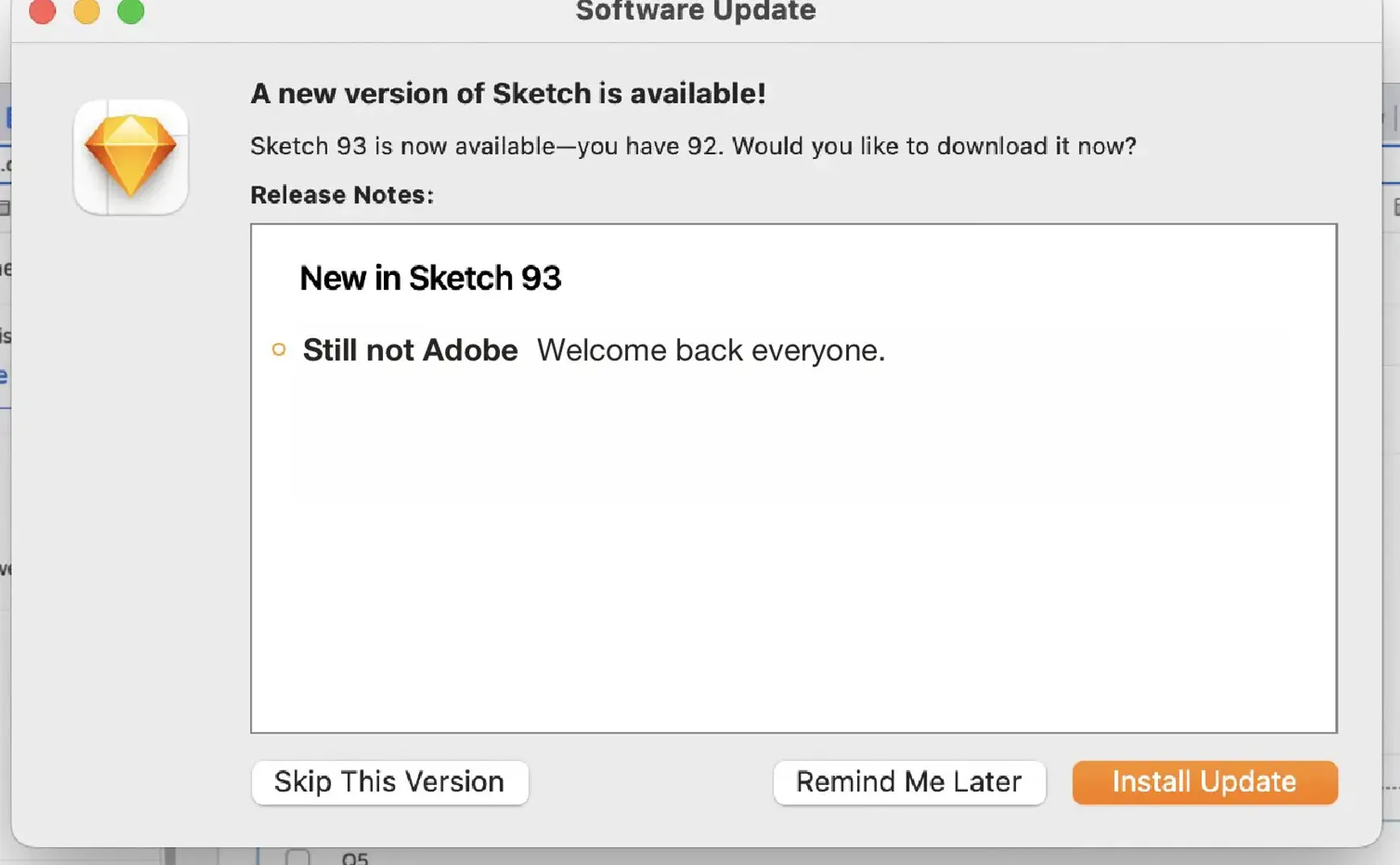Click the 'A new version of Sketch' heading
Screen dimensions: 1400x865
[508, 94]
